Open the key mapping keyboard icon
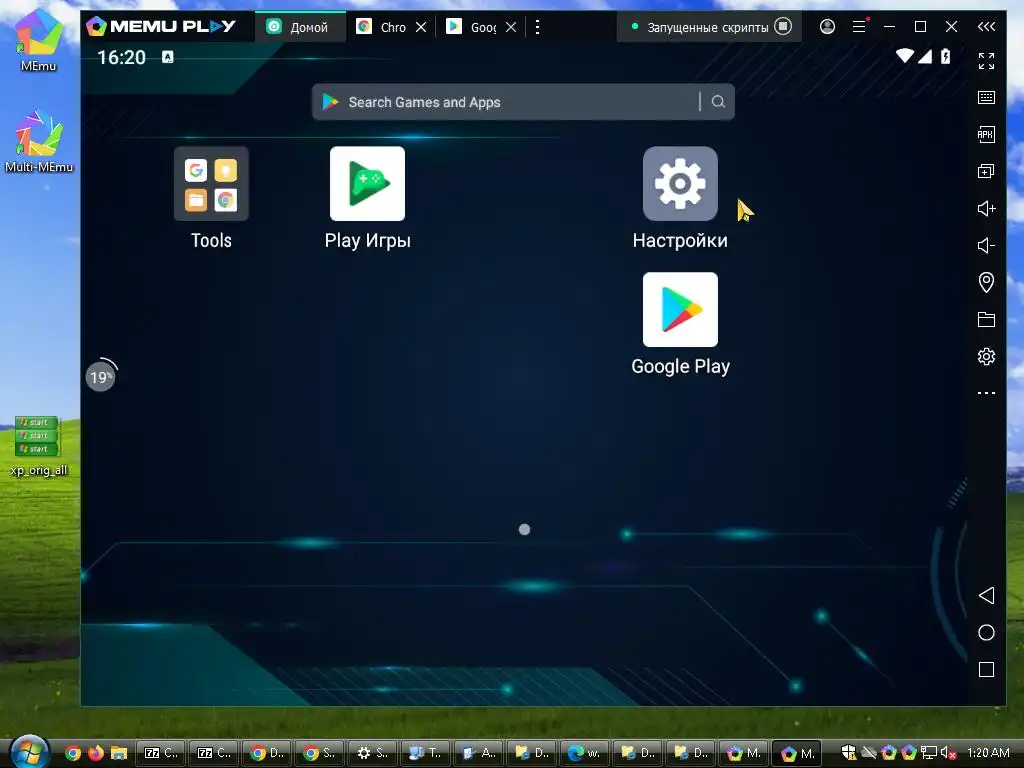This screenshot has height=768, width=1024. click(x=986, y=97)
